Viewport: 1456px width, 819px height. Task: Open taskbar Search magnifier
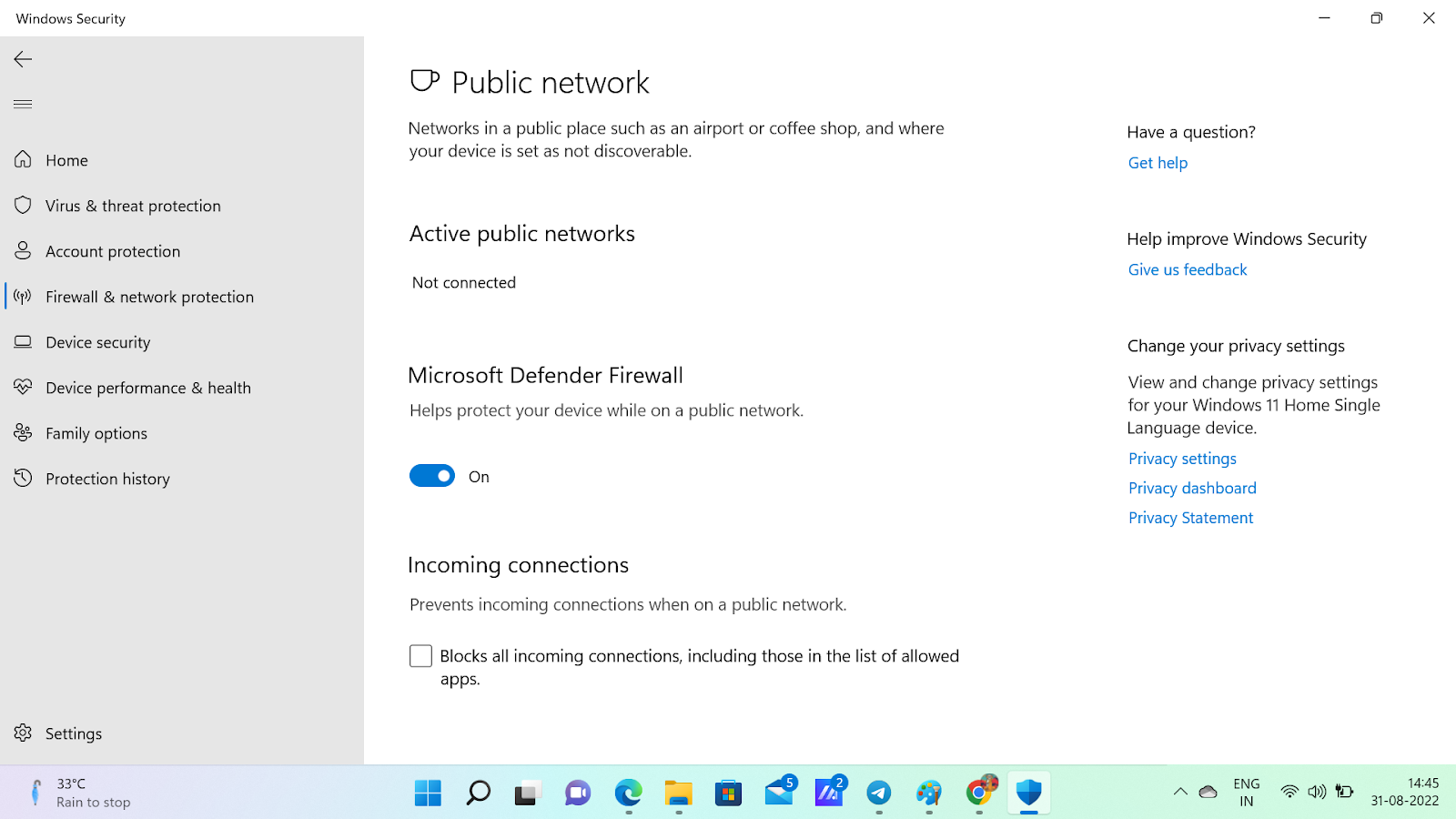(478, 794)
